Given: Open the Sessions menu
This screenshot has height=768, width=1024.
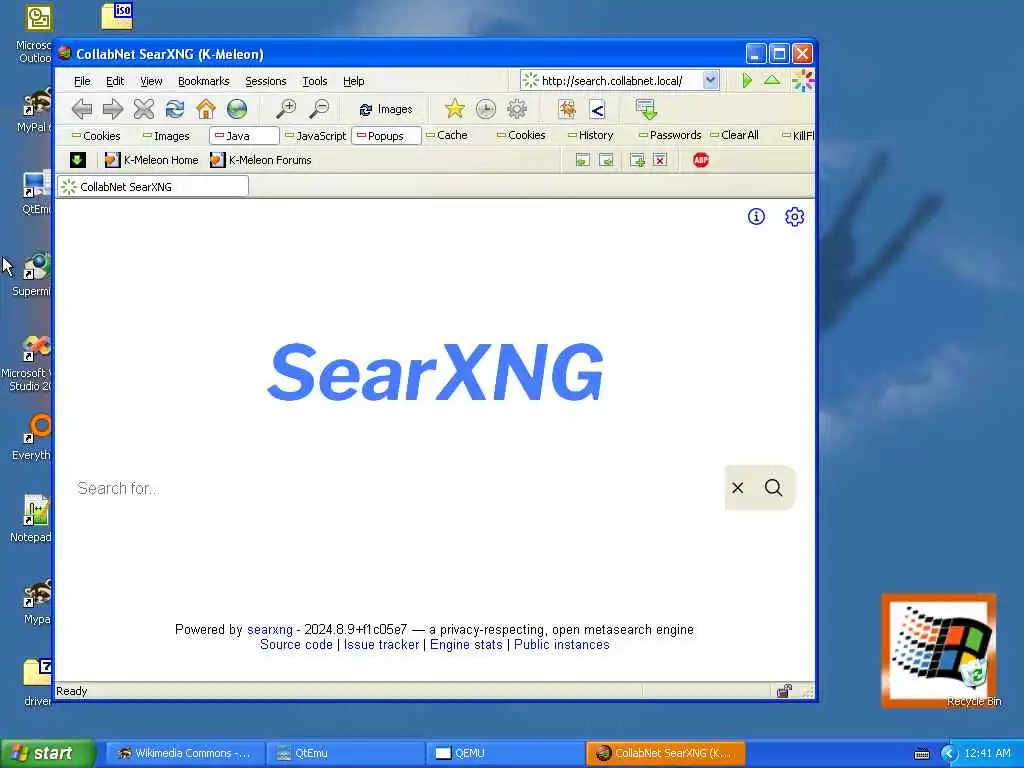Looking at the screenshot, I should click(266, 81).
